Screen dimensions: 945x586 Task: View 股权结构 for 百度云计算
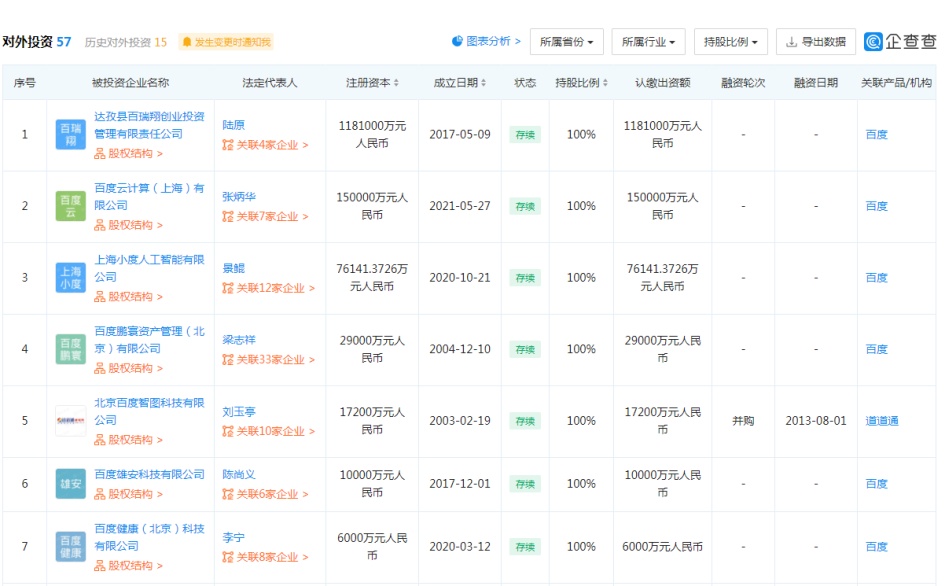128,225
